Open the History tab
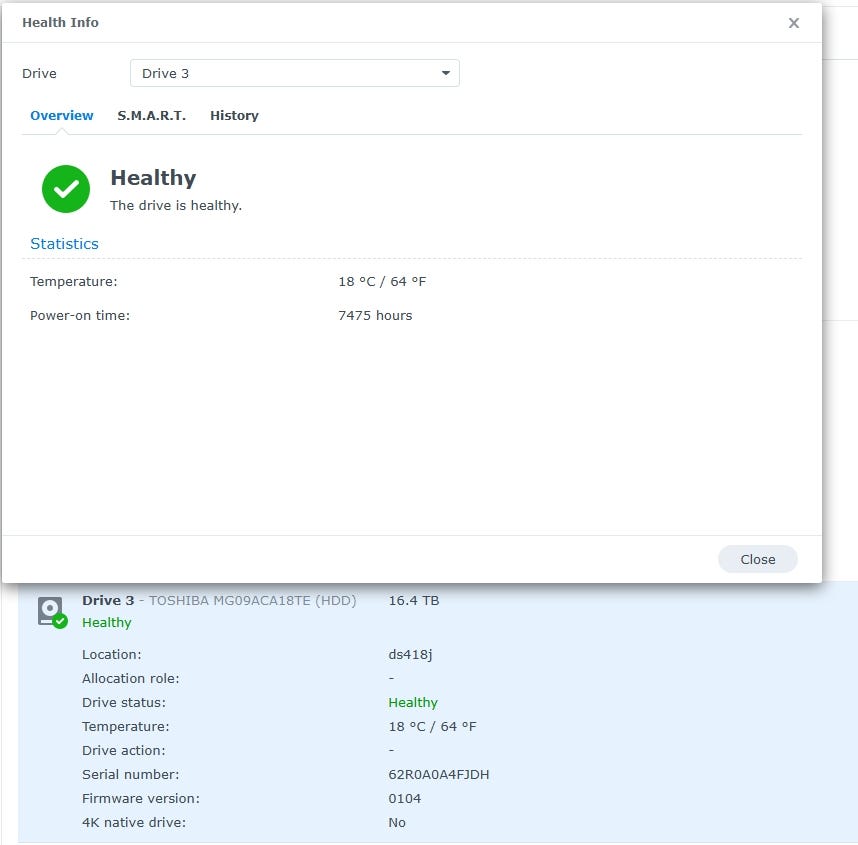858x845 pixels. pos(234,115)
